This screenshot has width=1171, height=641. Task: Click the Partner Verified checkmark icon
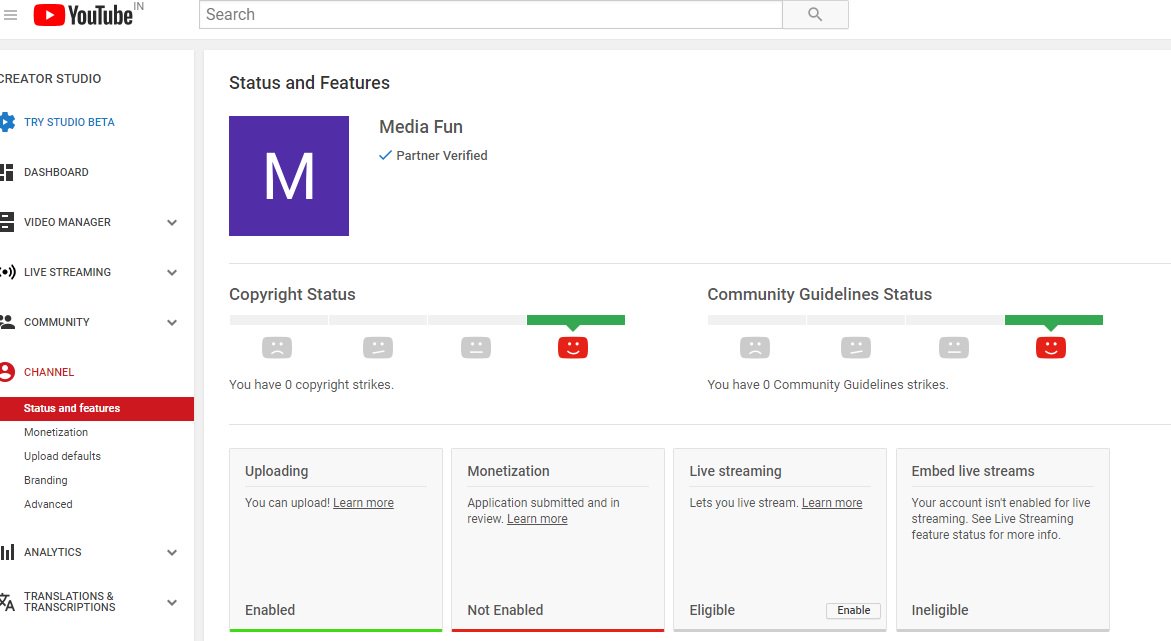tap(385, 155)
